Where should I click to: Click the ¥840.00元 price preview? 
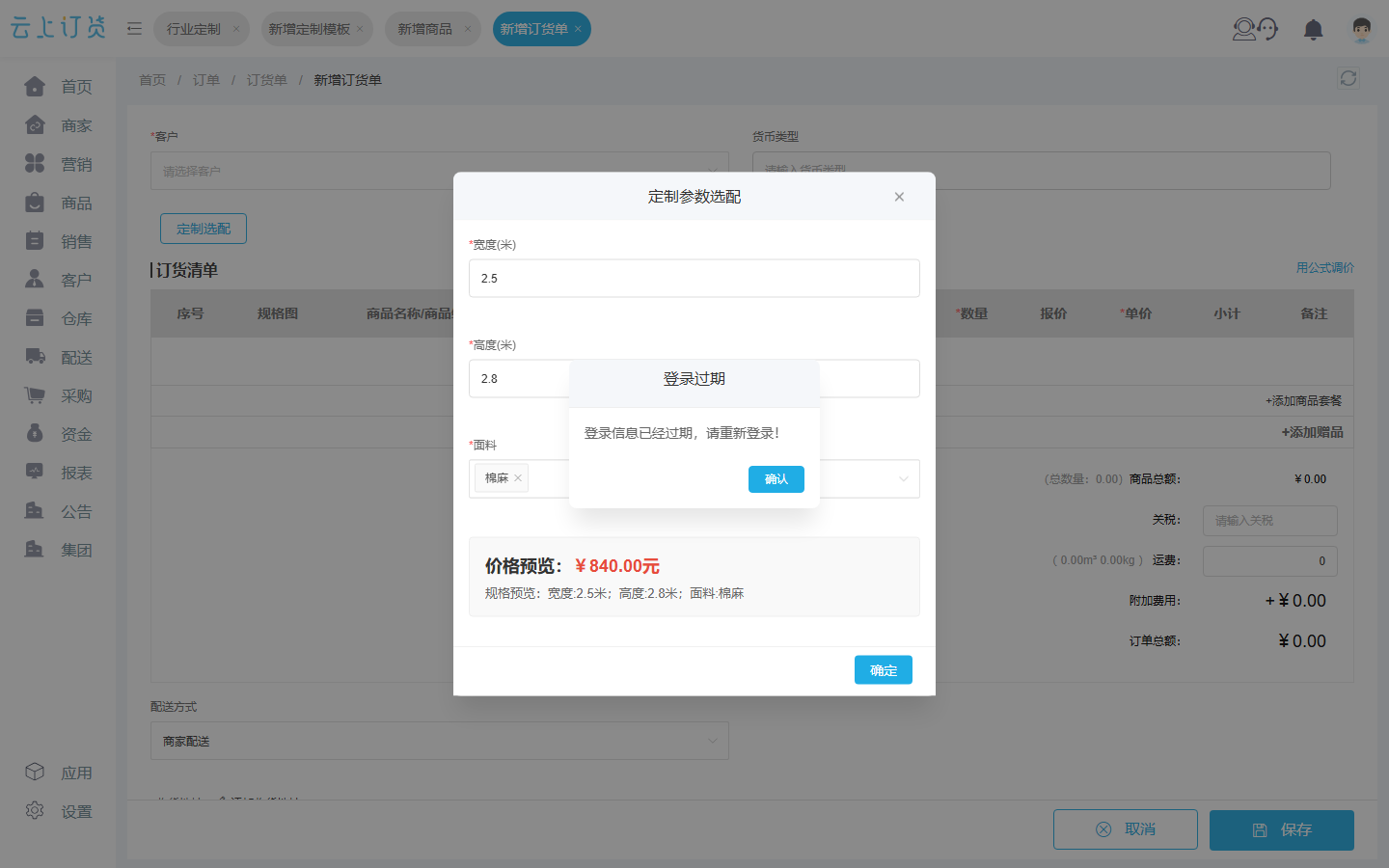coord(617,566)
